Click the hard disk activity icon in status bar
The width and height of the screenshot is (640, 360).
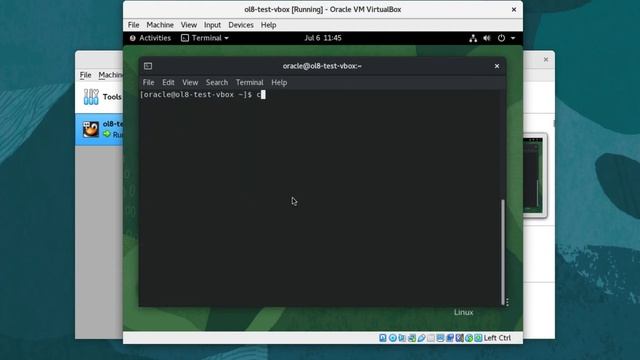pos(382,338)
